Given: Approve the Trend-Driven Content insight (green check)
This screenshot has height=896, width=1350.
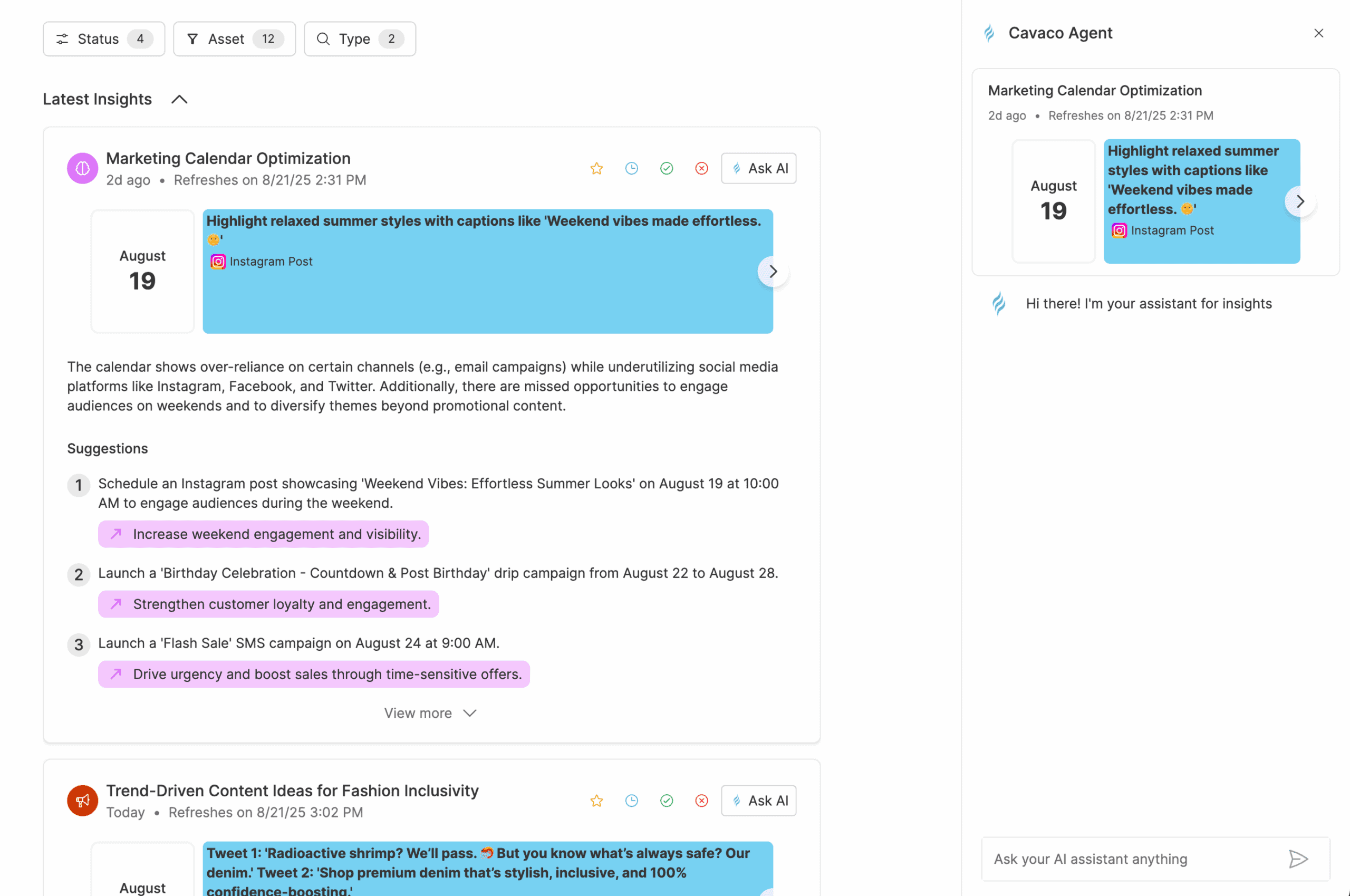Looking at the screenshot, I should [666, 801].
